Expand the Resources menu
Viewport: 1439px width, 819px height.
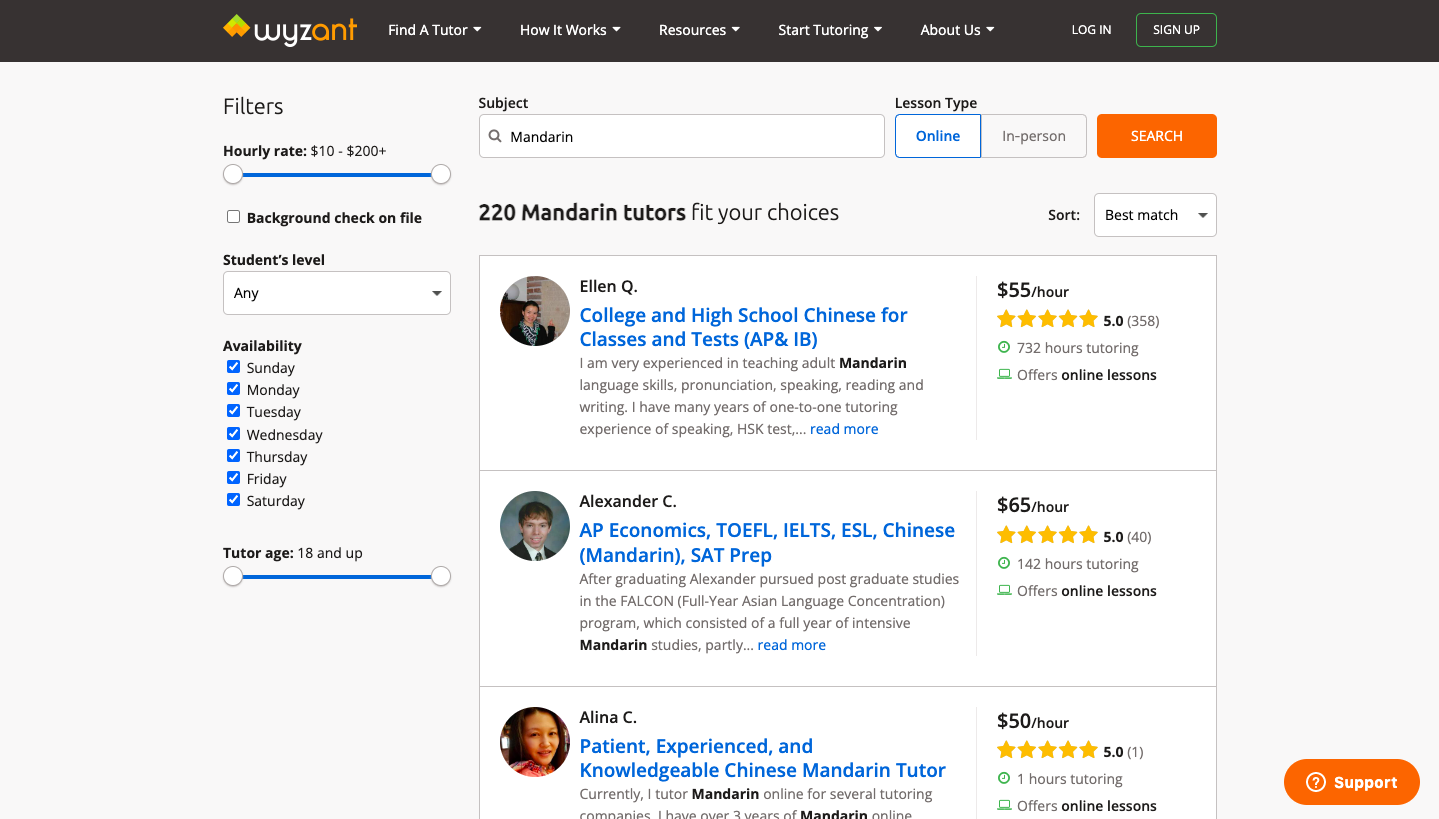pos(699,30)
